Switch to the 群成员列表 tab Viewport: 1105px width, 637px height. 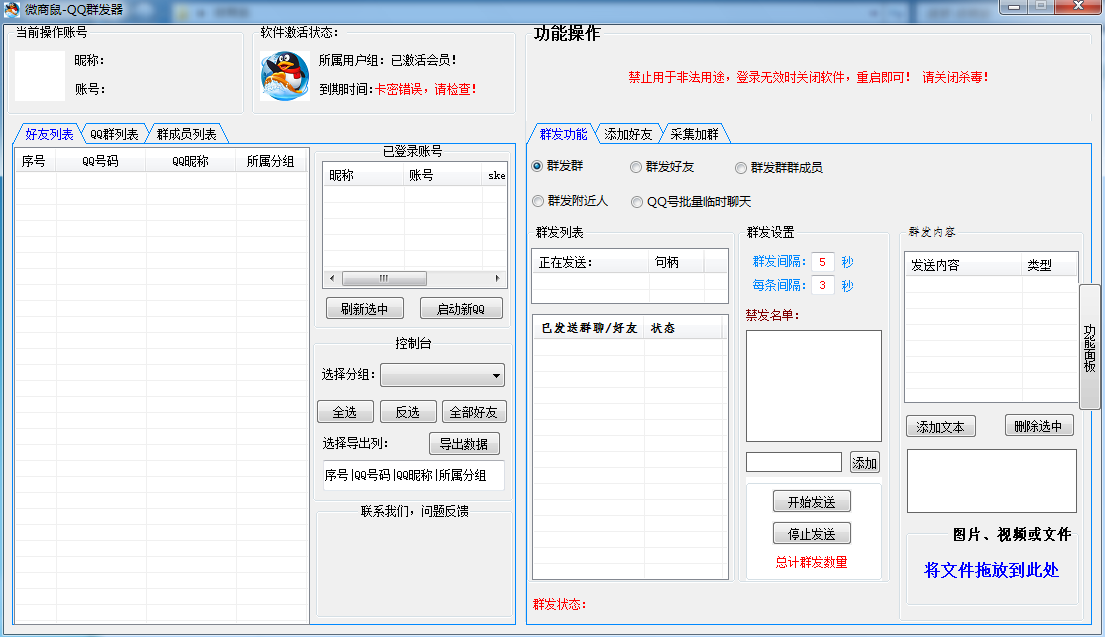[186, 134]
